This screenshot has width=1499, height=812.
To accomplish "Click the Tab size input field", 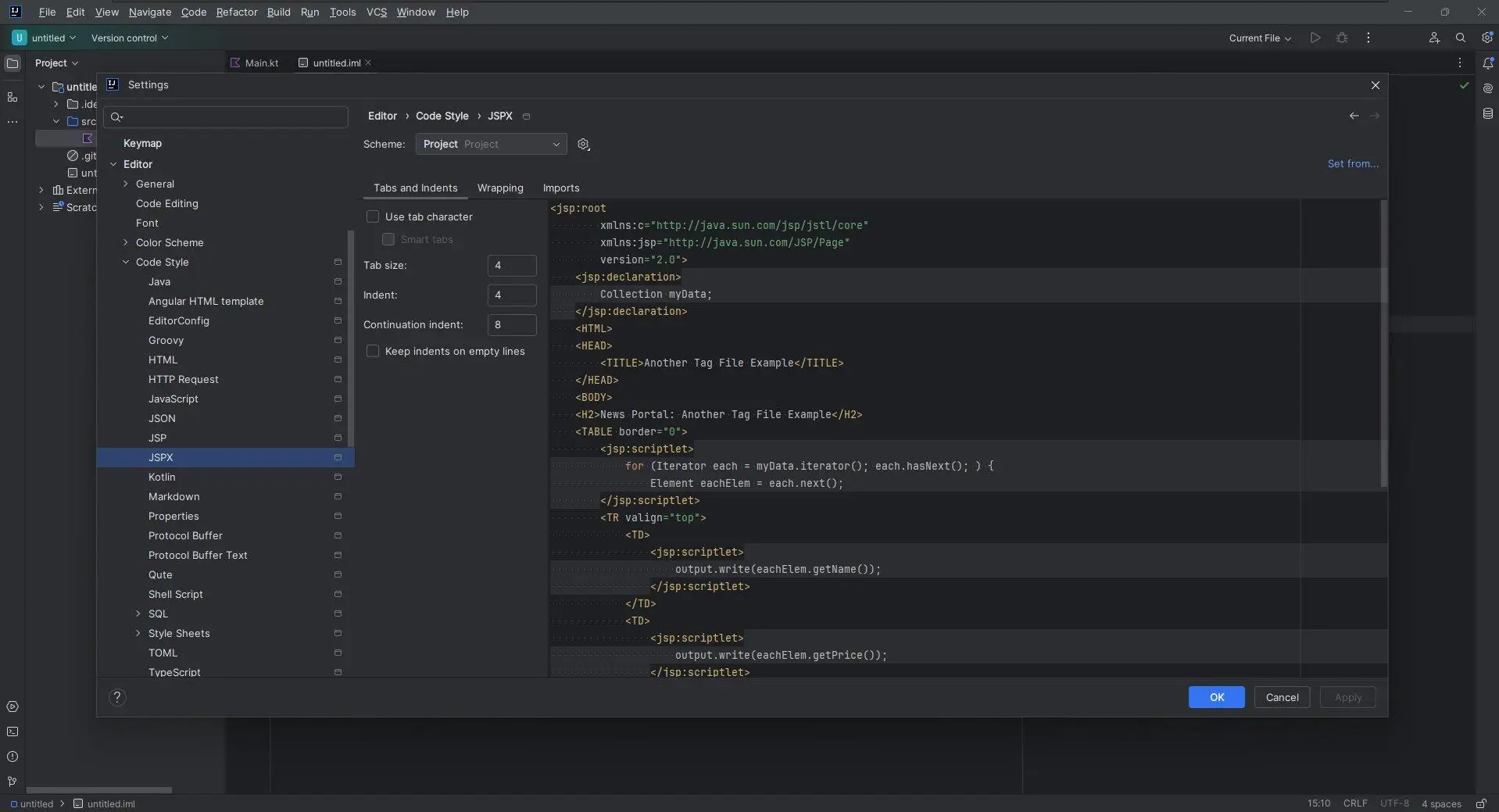I will [x=511, y=266].
